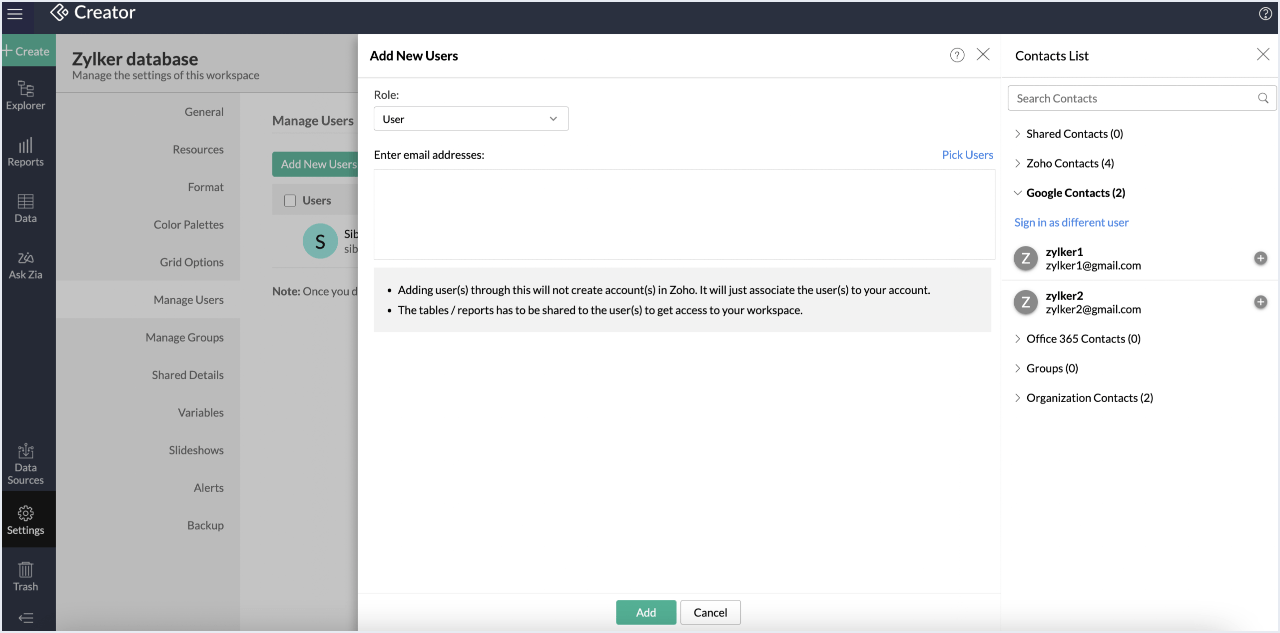
Task: Click the Add button
Action: 646,612
